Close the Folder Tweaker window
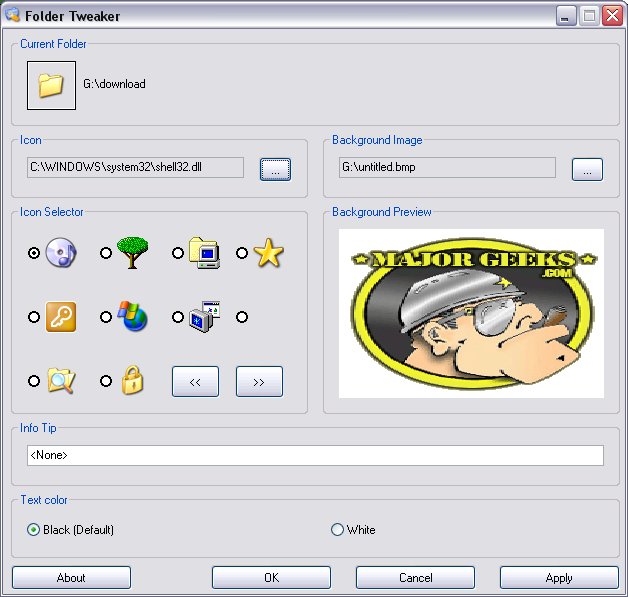The width and height of the screenshot is (628, 597). pyautogui.click(x=613, y=16)
